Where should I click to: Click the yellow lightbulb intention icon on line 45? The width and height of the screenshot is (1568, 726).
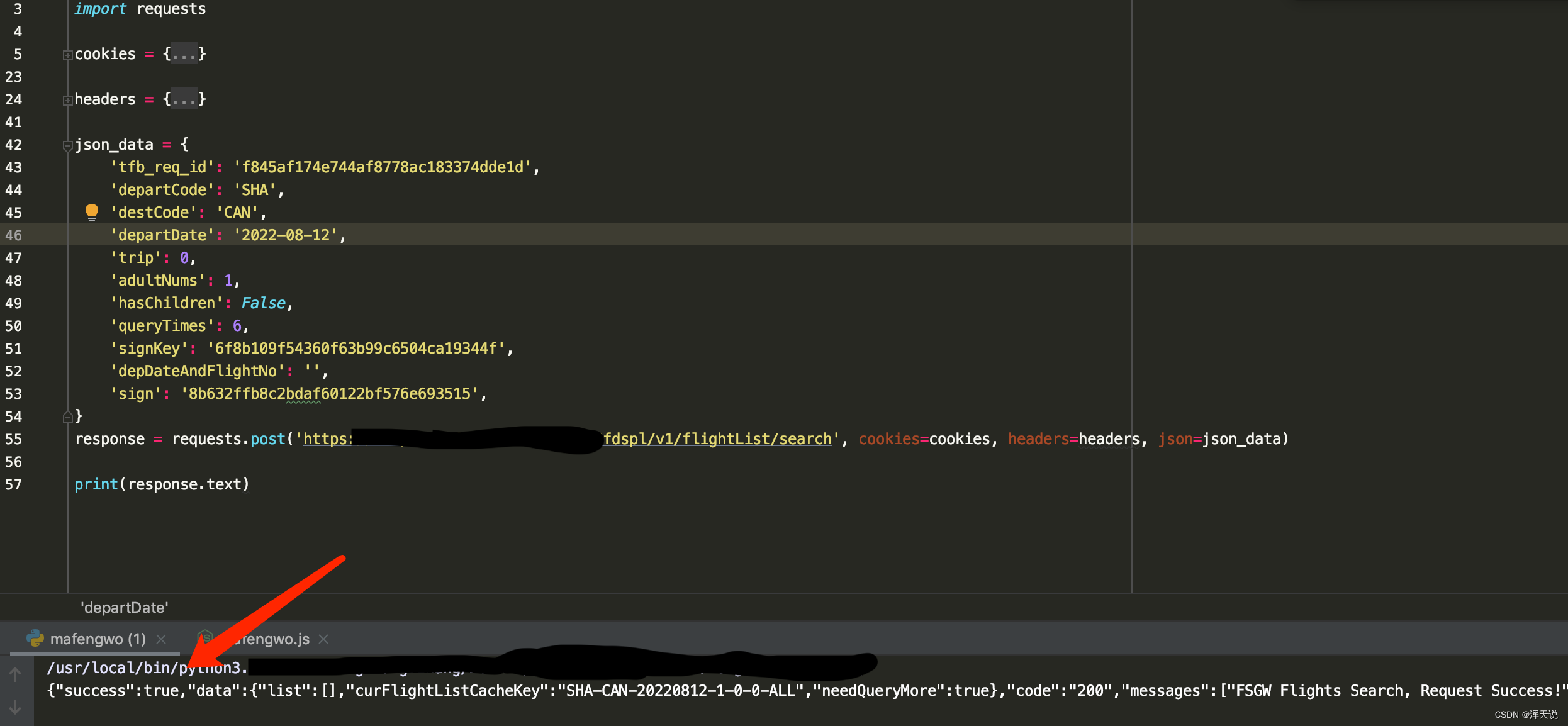click(x=92, y=212)
